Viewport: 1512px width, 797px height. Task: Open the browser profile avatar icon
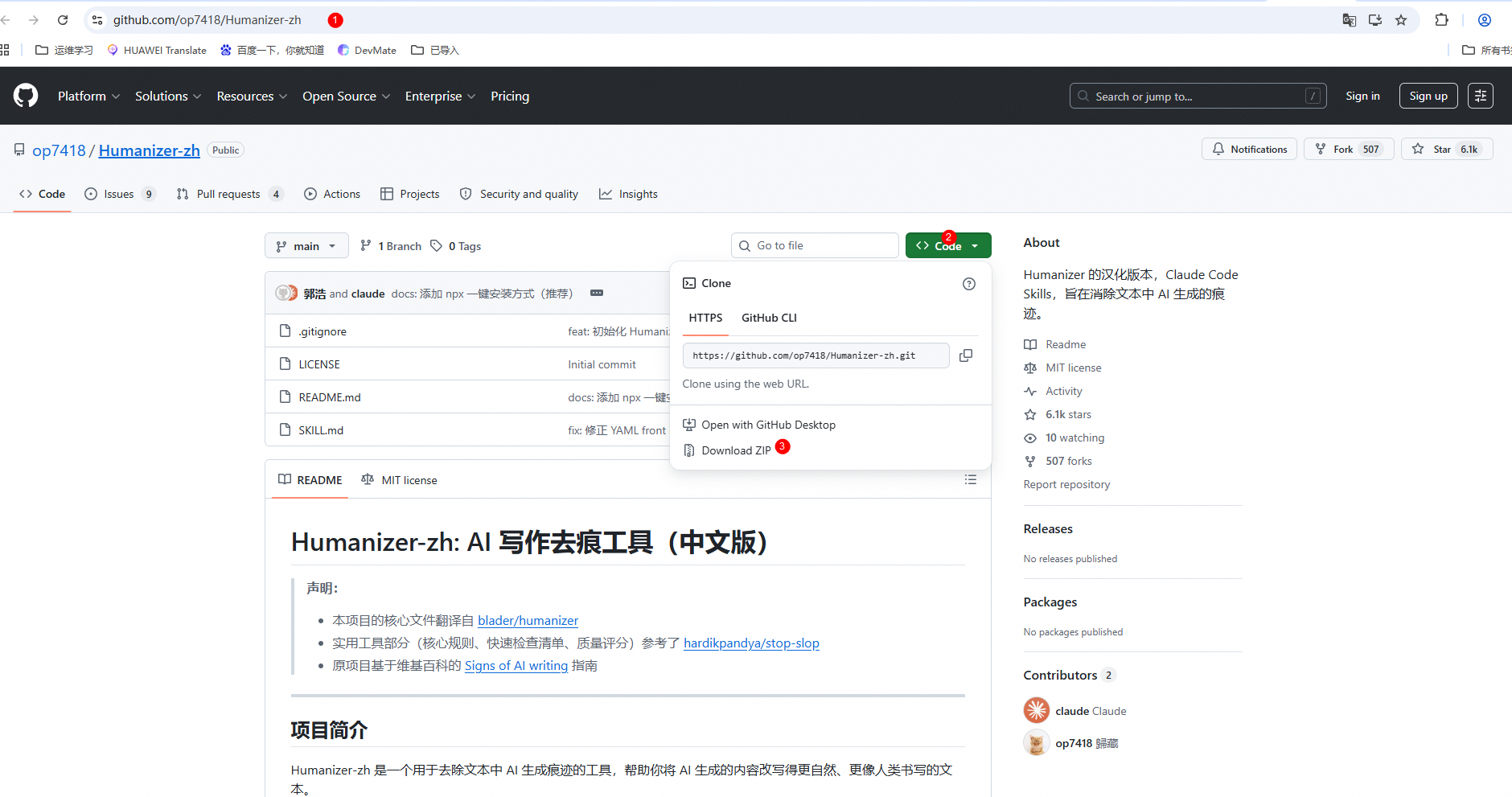point(1485,20)
